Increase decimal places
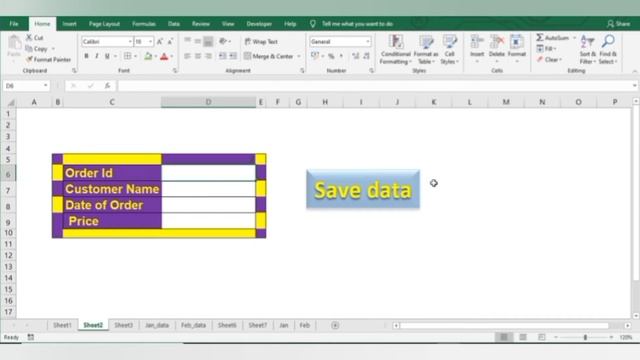Image resolution: width=640 pixels, height=360 pixels. point(356,56)
